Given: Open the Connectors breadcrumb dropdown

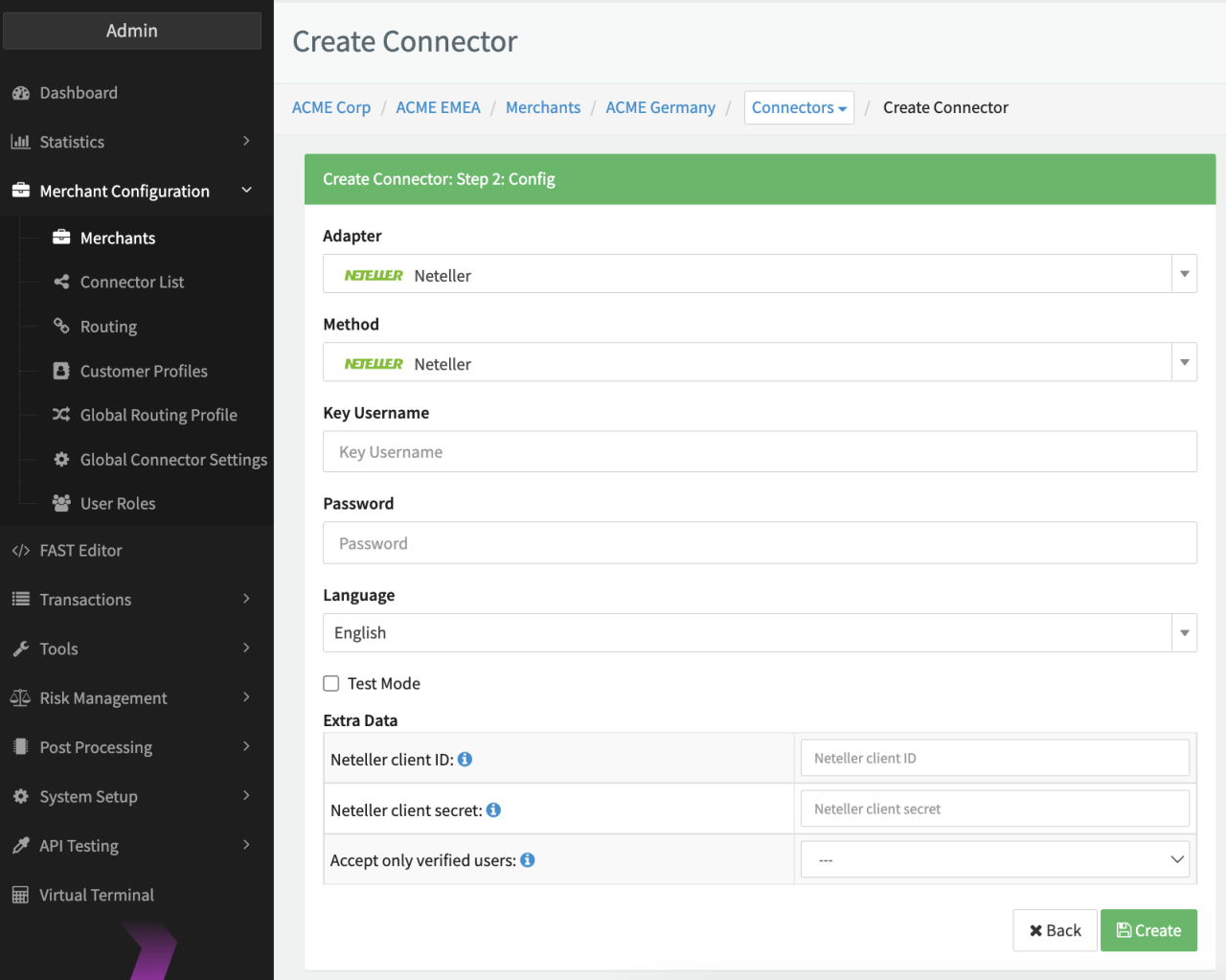Looking at the screenshot, I should (798, 107).
